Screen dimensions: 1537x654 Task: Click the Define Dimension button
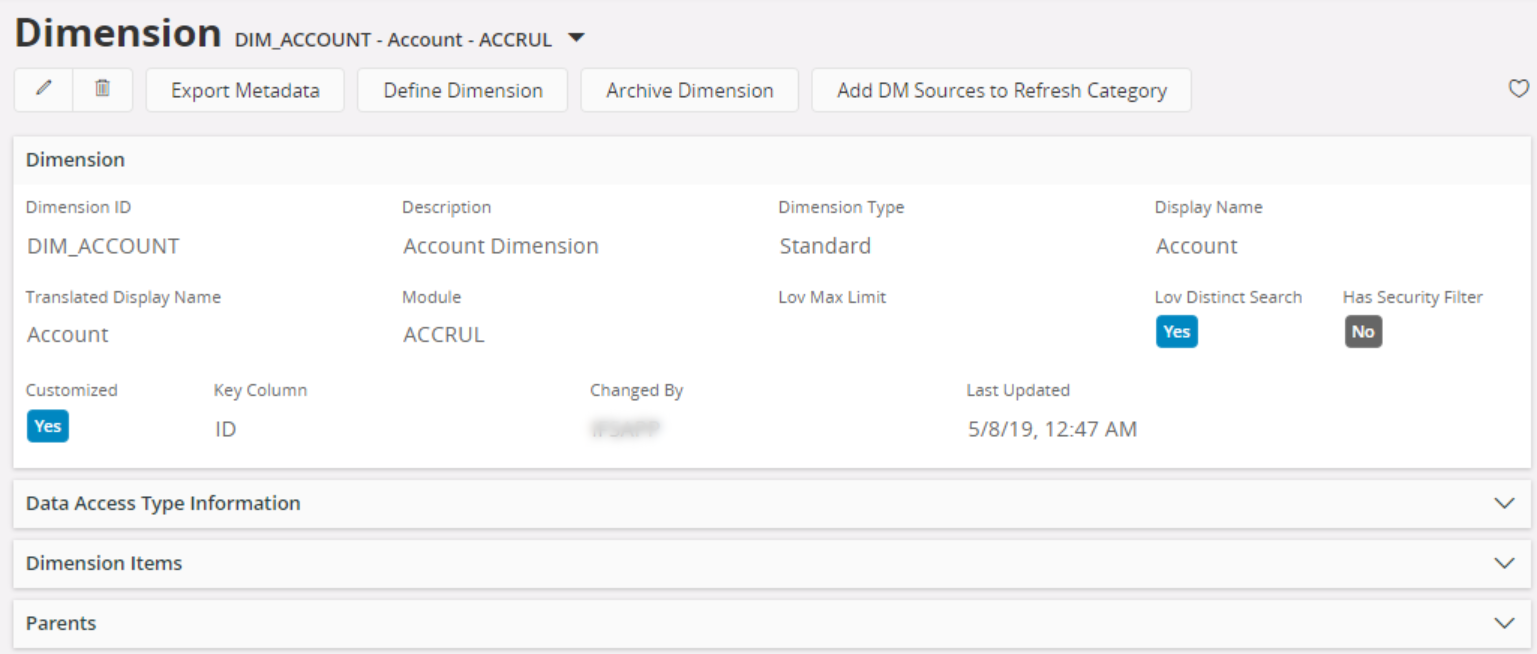[x=462, y=90]
